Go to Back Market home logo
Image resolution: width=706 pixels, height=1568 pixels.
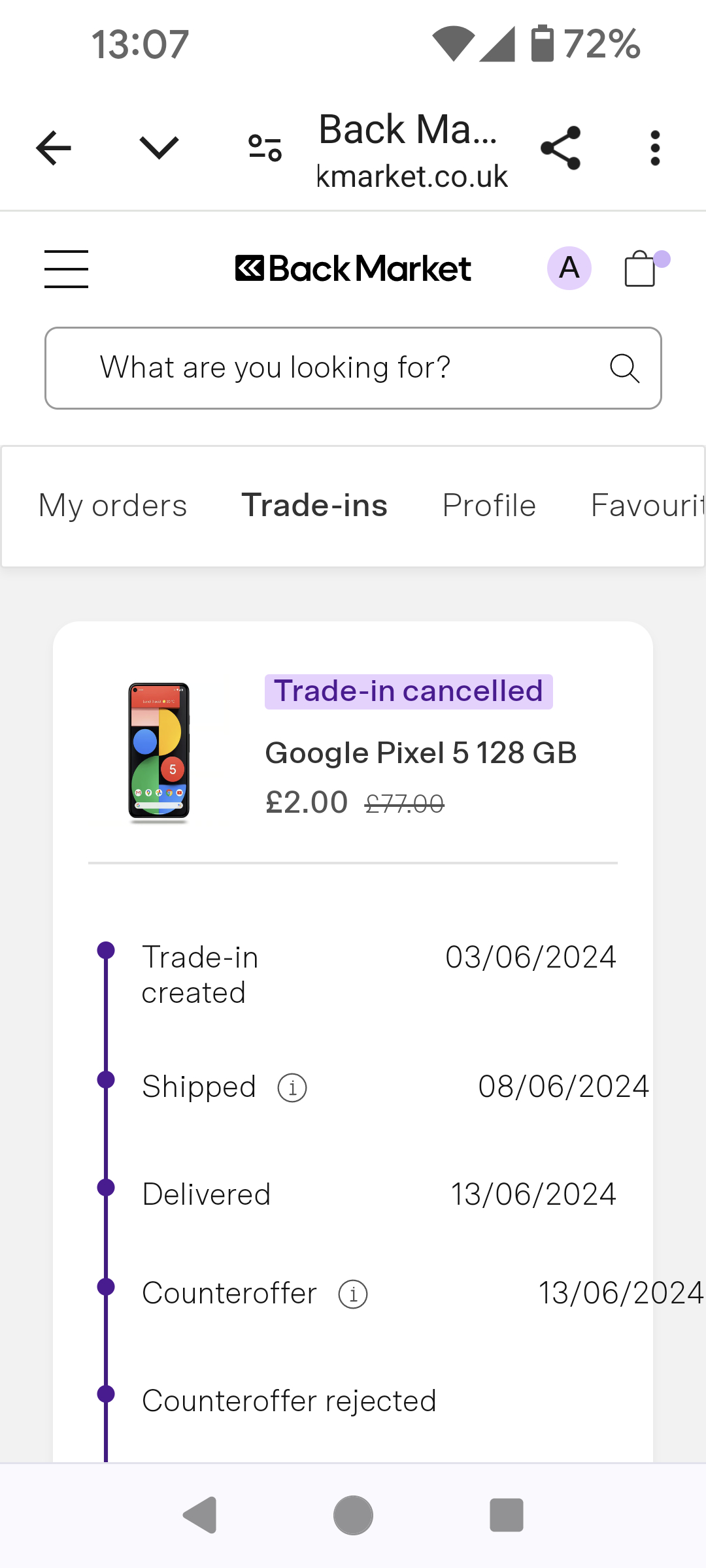pos(353,269)
